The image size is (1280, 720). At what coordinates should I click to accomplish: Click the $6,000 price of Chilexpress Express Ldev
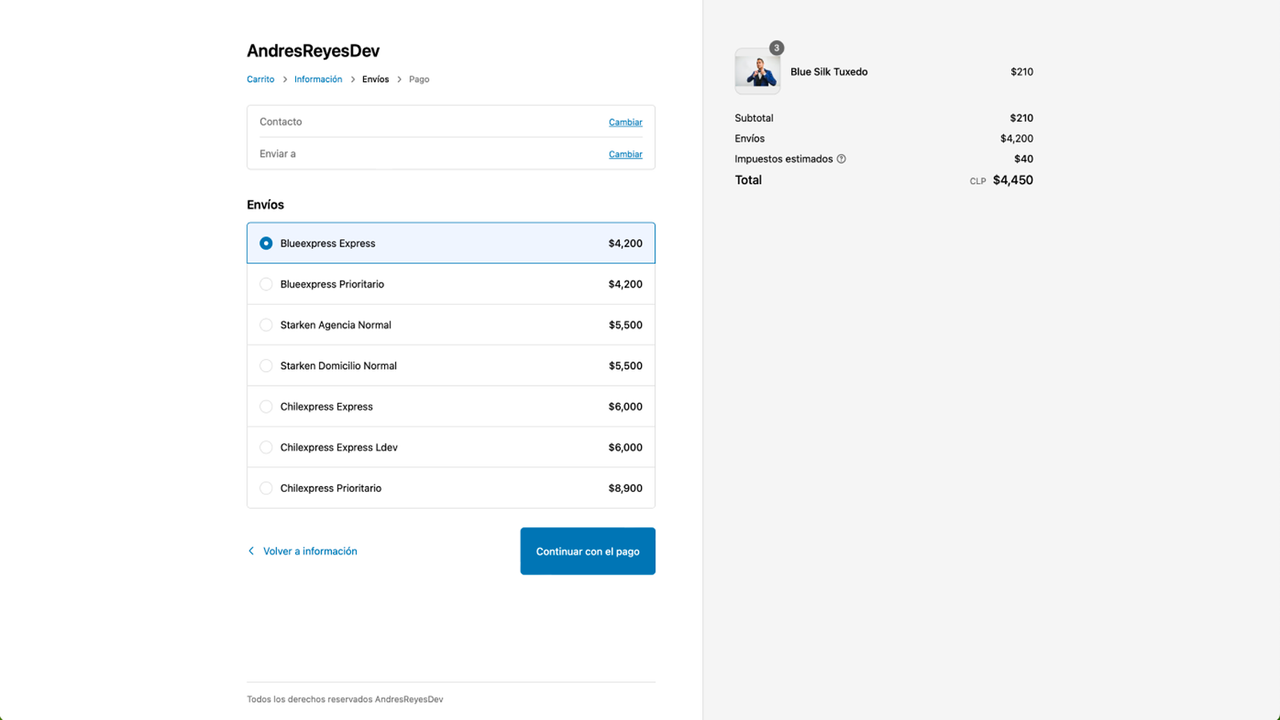click(x=626, y=447)
